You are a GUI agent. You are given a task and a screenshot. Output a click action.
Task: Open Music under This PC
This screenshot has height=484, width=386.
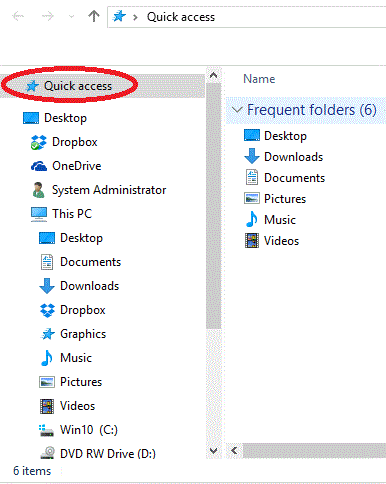(76, 358)
